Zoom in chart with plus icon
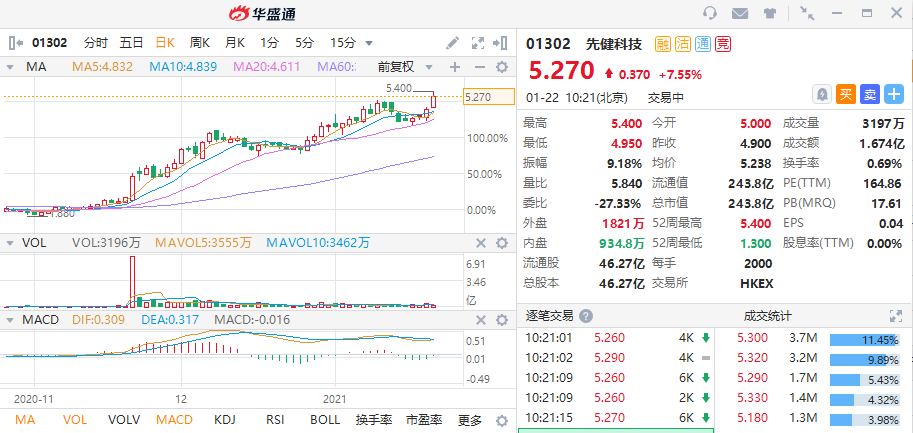913x433 pixels. click(x=455, y=68)
